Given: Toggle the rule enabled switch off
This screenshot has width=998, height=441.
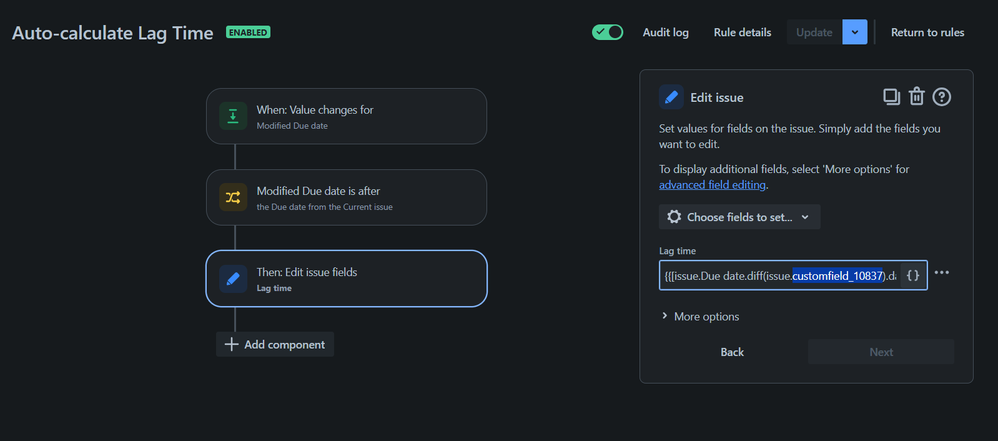Looking at the screenshot, I should pos(607,32).
